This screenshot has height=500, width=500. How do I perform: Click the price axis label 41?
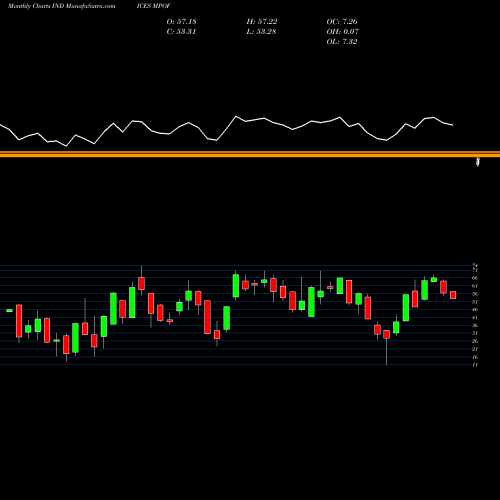click(475, 317)
